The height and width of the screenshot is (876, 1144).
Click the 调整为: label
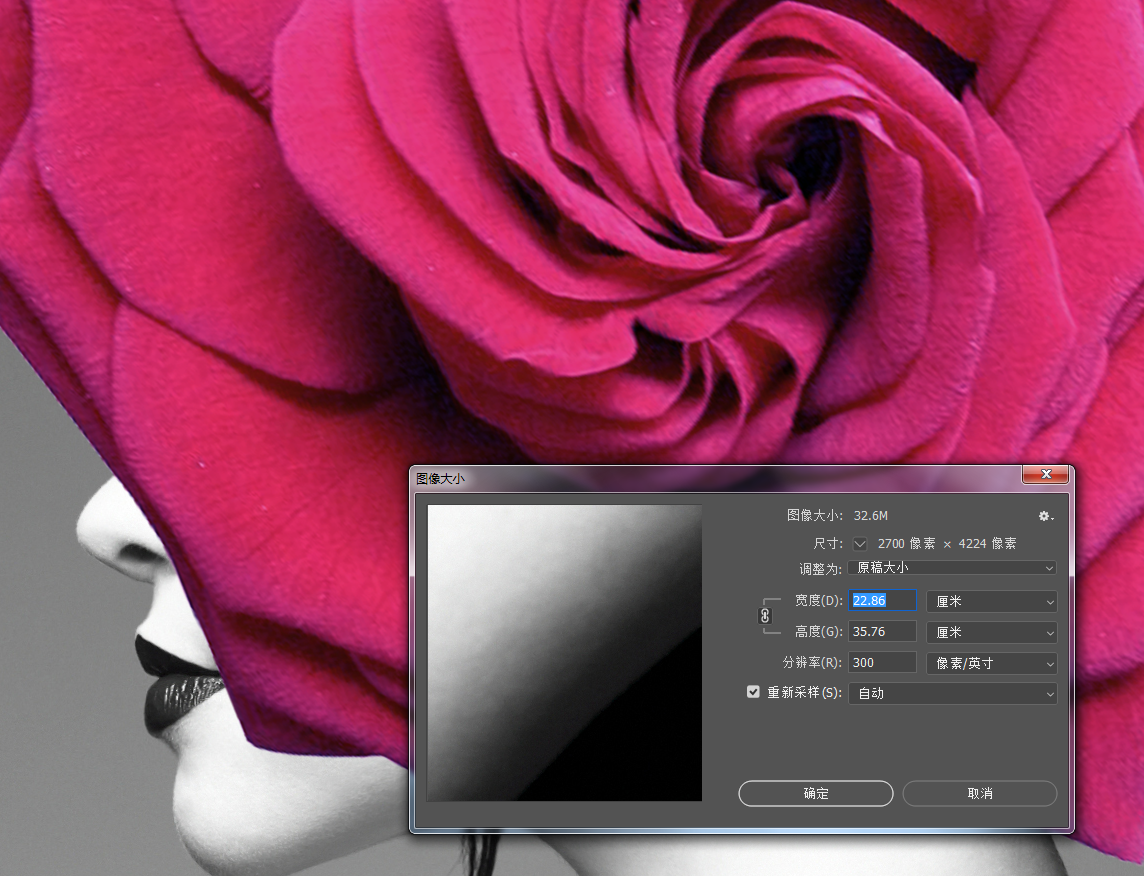click(x=821, y=568)
